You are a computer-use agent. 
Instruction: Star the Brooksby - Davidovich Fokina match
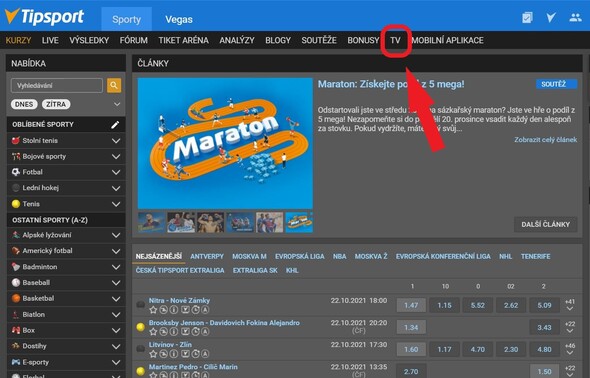153,332
